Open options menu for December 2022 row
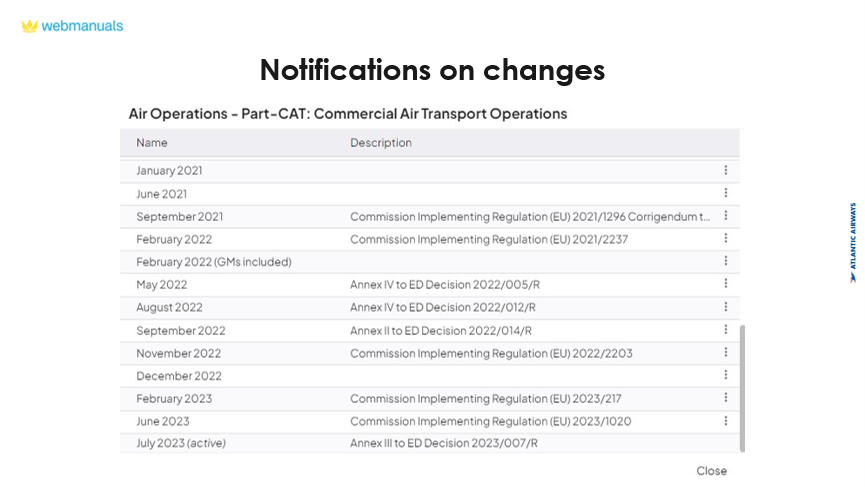This screenshot has width=865, height=487. click(726, 376)
